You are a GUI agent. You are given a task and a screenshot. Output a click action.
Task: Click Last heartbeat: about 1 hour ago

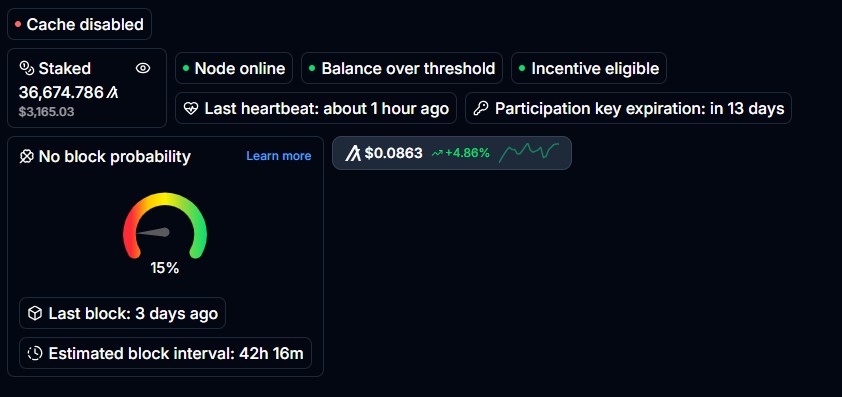[316, 109]
